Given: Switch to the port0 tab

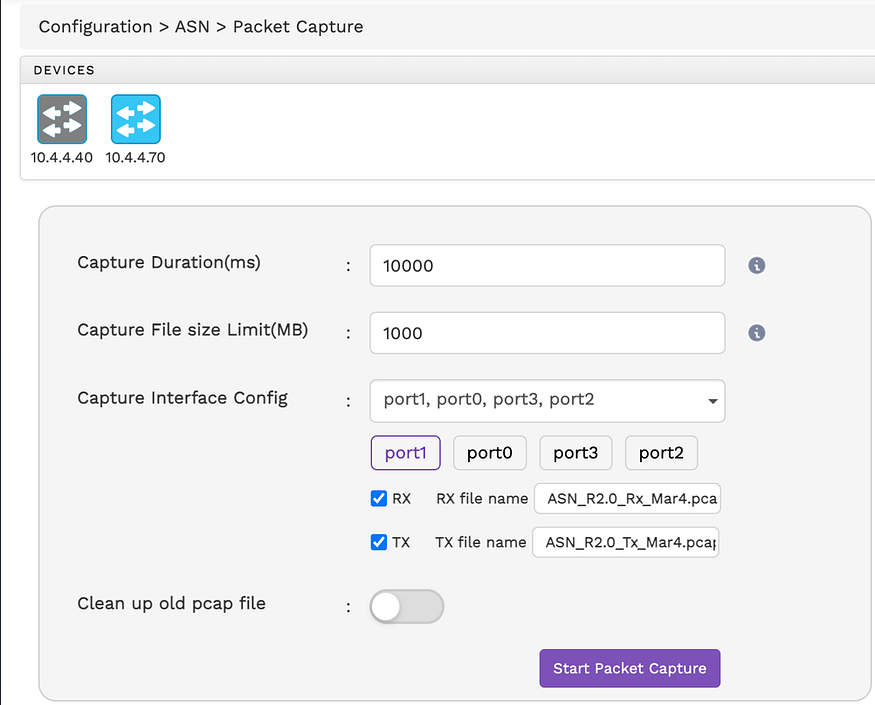Looking at the screenshot, I should point(490,453).
